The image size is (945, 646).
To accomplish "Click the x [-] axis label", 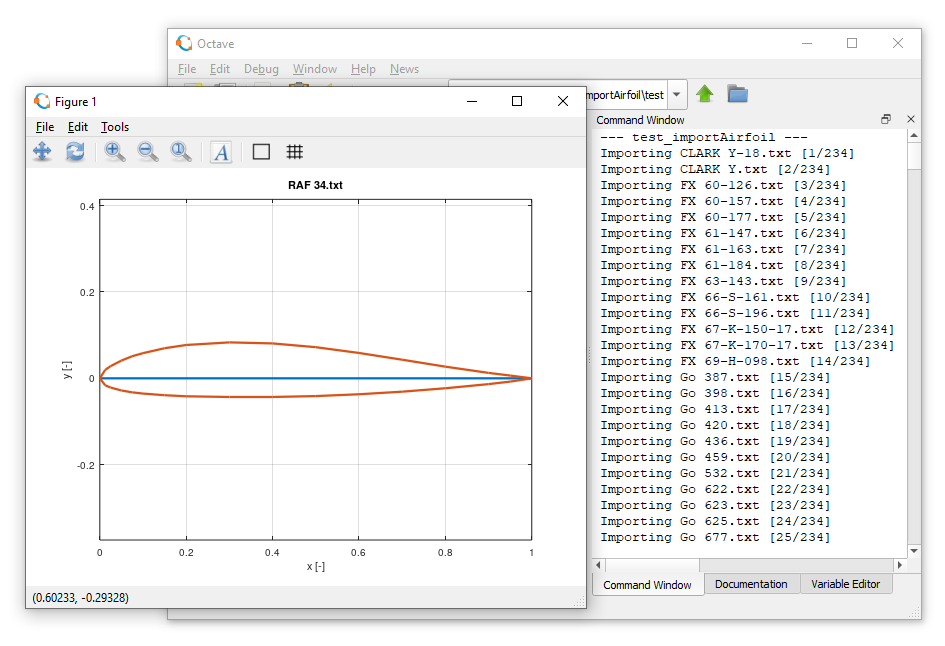I will [x=315, y=566].
